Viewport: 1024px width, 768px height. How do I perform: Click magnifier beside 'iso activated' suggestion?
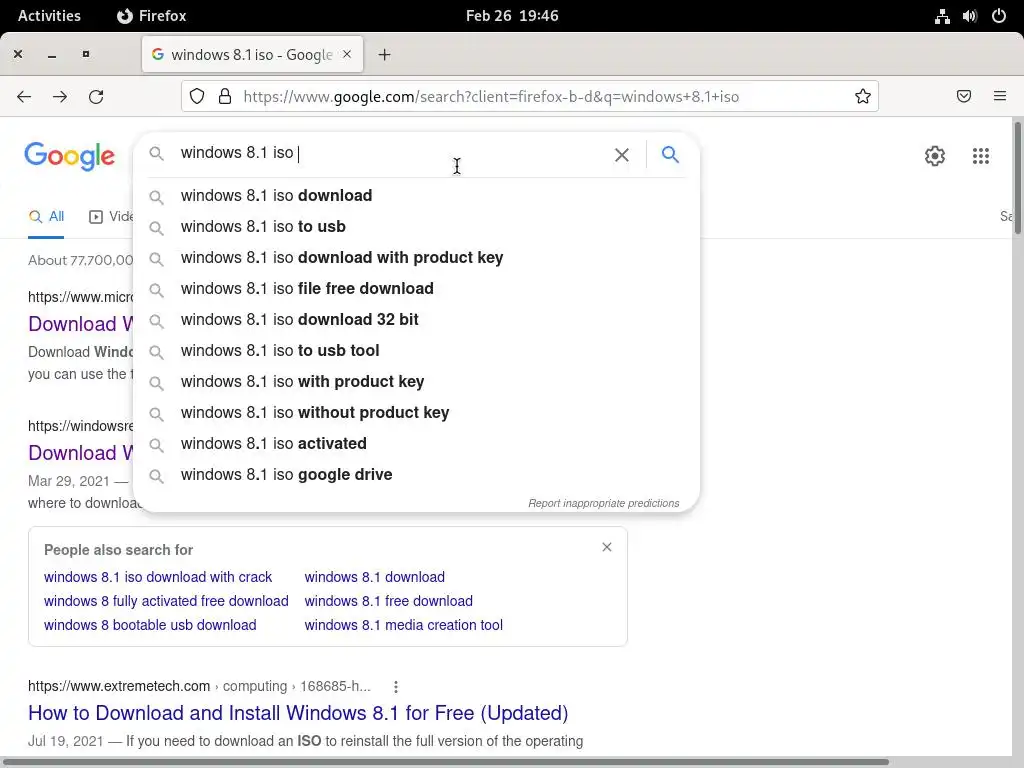coord(156,445)
